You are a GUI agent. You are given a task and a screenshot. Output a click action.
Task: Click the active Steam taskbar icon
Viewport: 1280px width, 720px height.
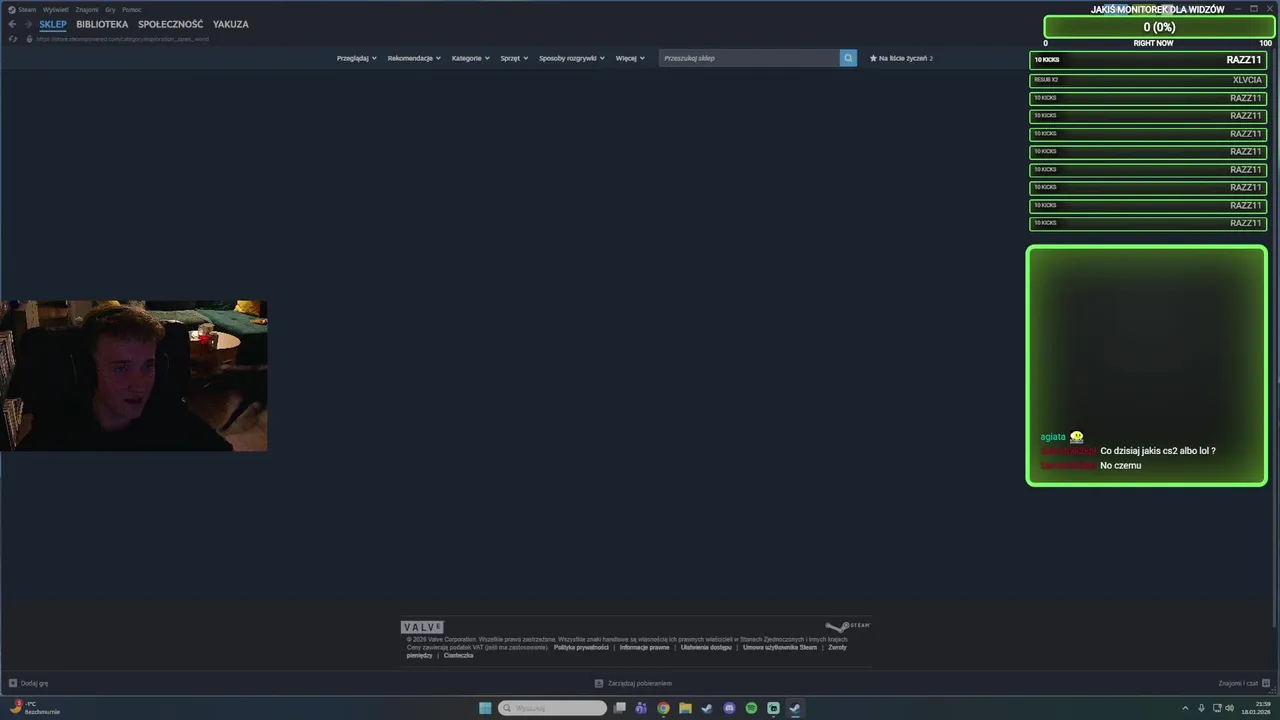click(795, 708)
